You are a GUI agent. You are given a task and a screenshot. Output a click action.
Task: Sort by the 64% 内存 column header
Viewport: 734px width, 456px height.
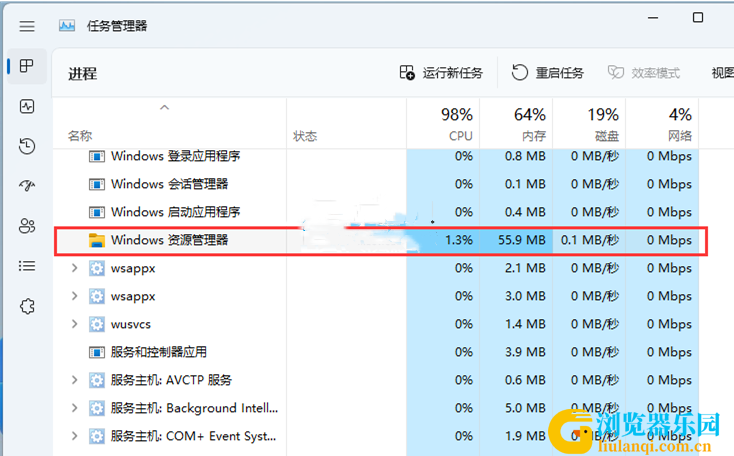516,124
